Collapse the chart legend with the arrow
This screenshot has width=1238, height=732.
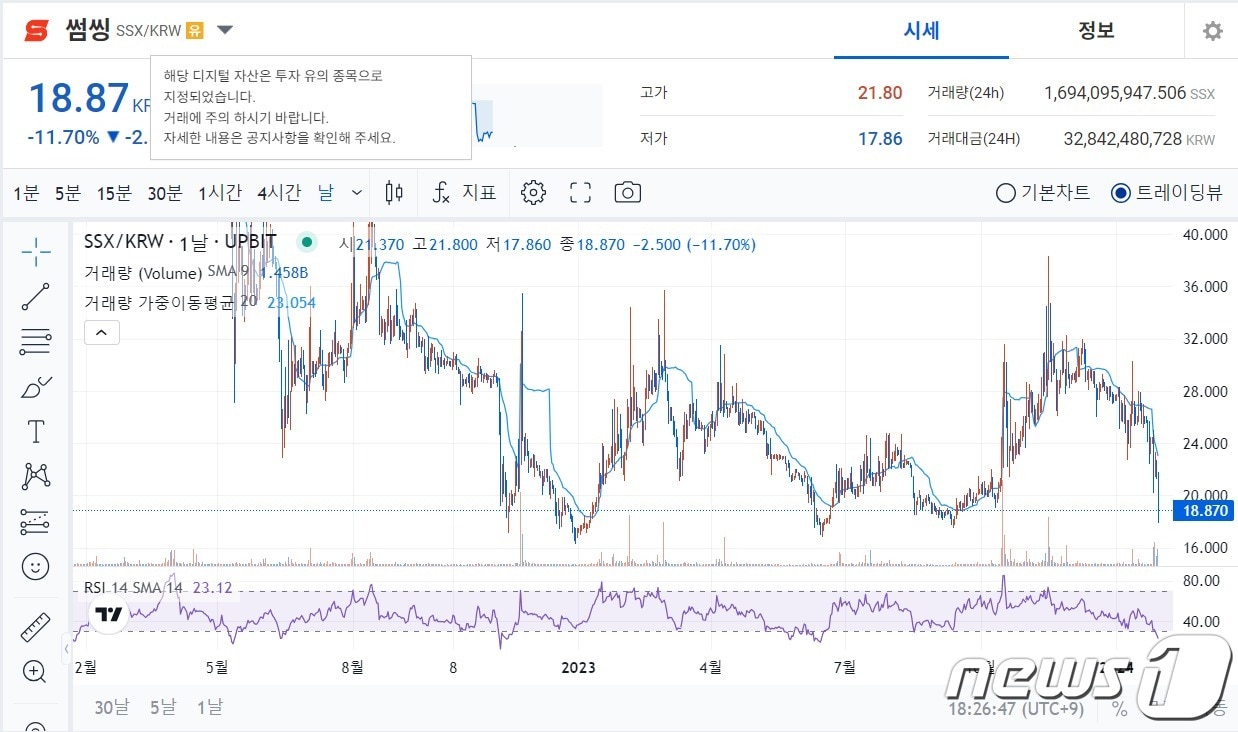tap(101, 332)
